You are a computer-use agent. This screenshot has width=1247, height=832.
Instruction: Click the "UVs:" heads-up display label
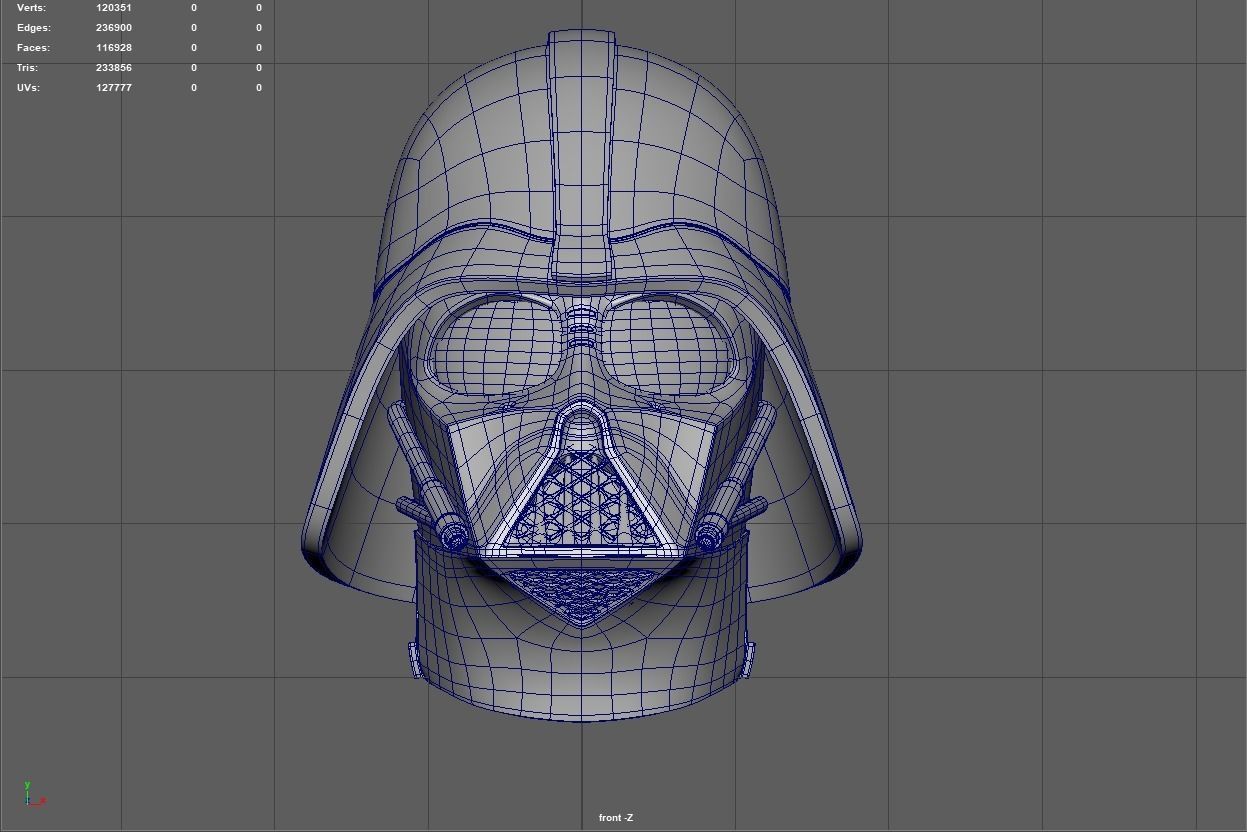coord(28,88)
